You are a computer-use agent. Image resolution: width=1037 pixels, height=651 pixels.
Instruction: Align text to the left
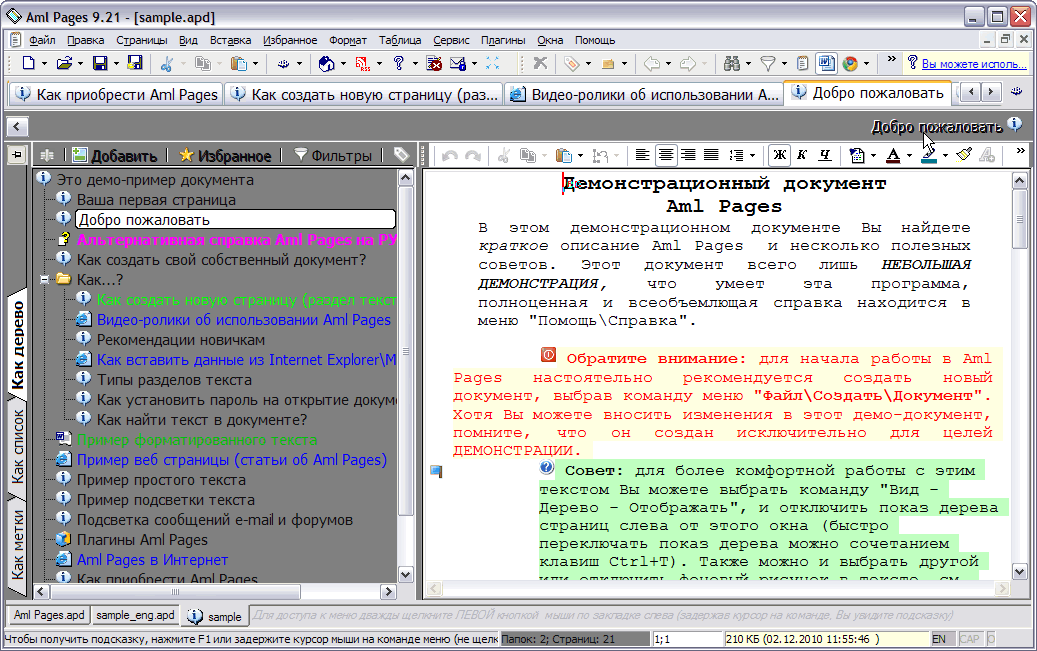(642, 155)
